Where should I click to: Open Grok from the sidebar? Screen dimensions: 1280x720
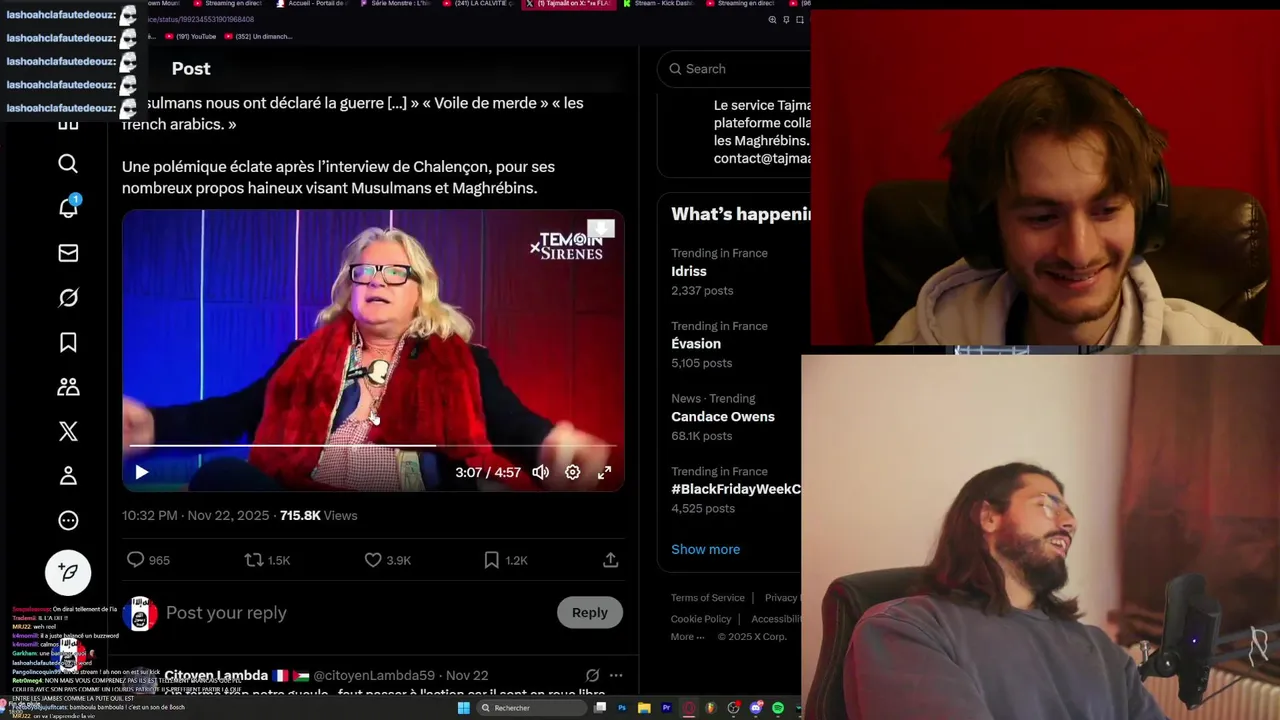coord(68,297)
